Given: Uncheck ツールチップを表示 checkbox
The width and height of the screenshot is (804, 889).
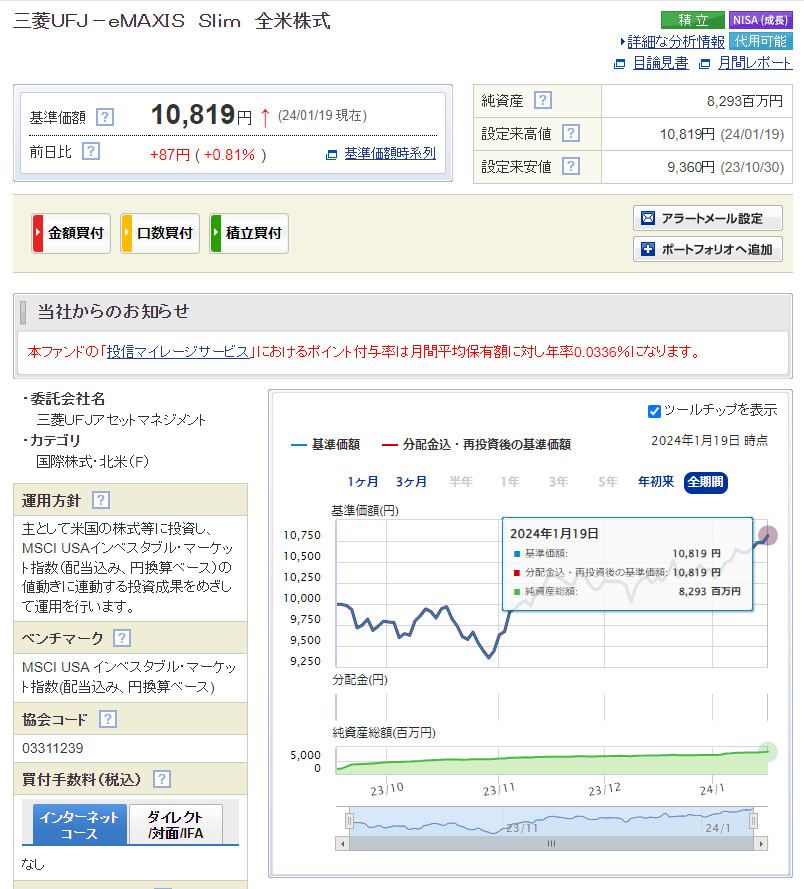Looking at the screenshot, I should [654, 410].
